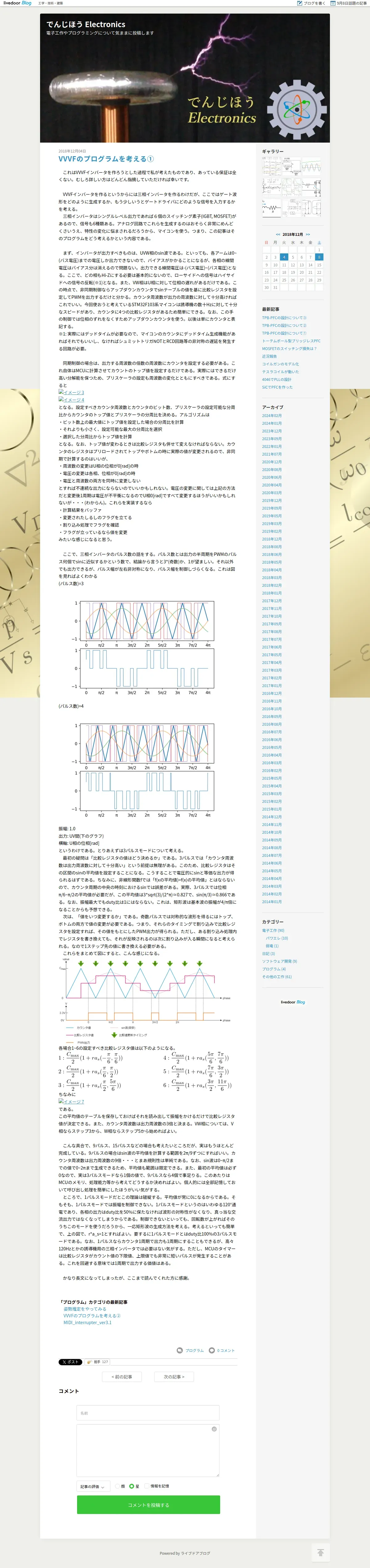370x1568 pixels.
Task: Open ライブドアブログ link in footer
Action: 195,1553
